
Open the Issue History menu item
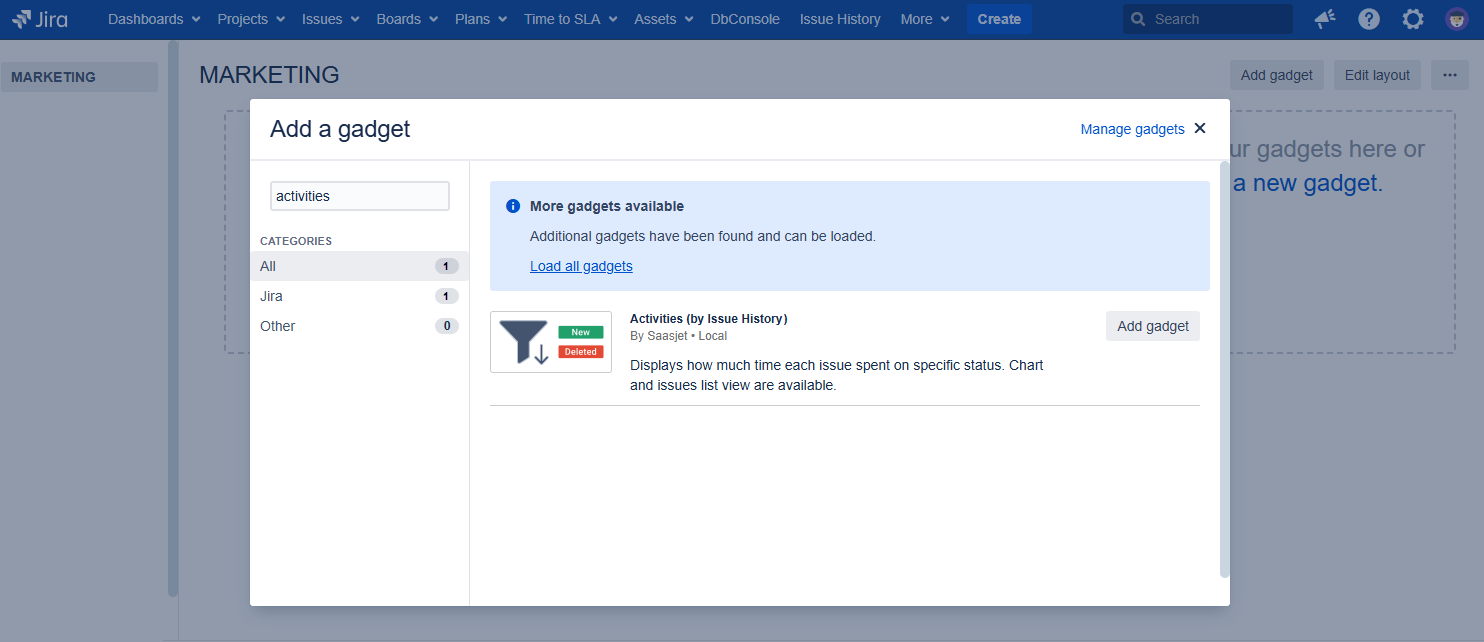pyautogui.click(x=840, y=19)
